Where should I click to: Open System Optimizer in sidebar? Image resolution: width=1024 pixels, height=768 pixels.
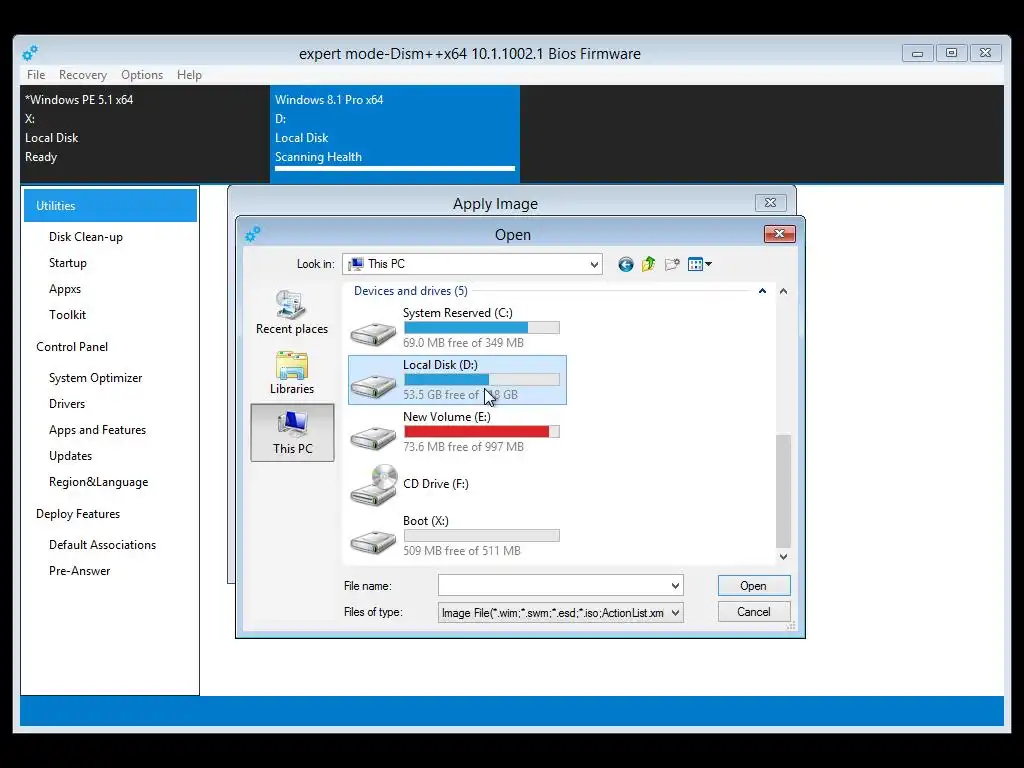(x=95, y=377)
